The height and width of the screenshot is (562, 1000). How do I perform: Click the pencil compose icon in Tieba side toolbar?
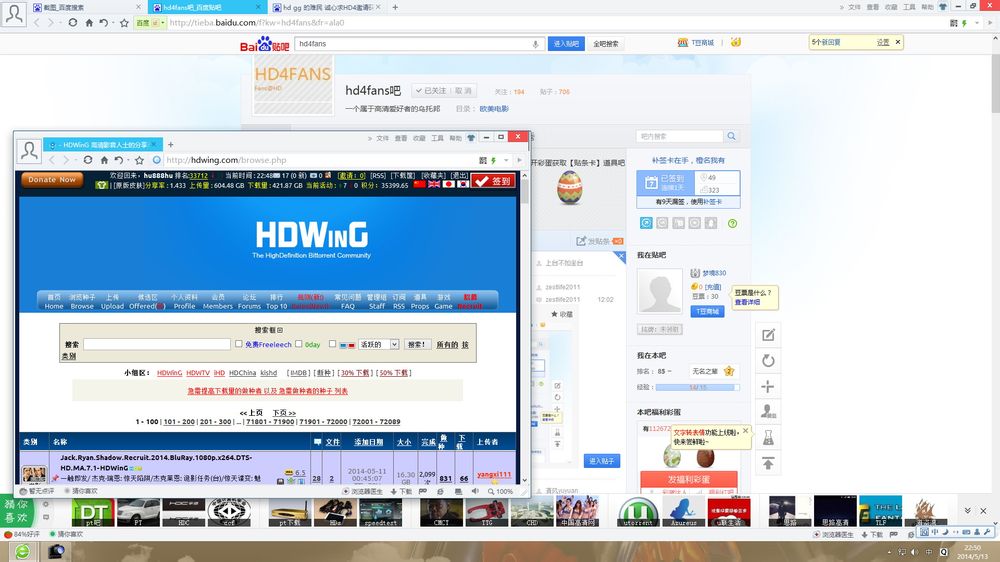tap(768, 335)
